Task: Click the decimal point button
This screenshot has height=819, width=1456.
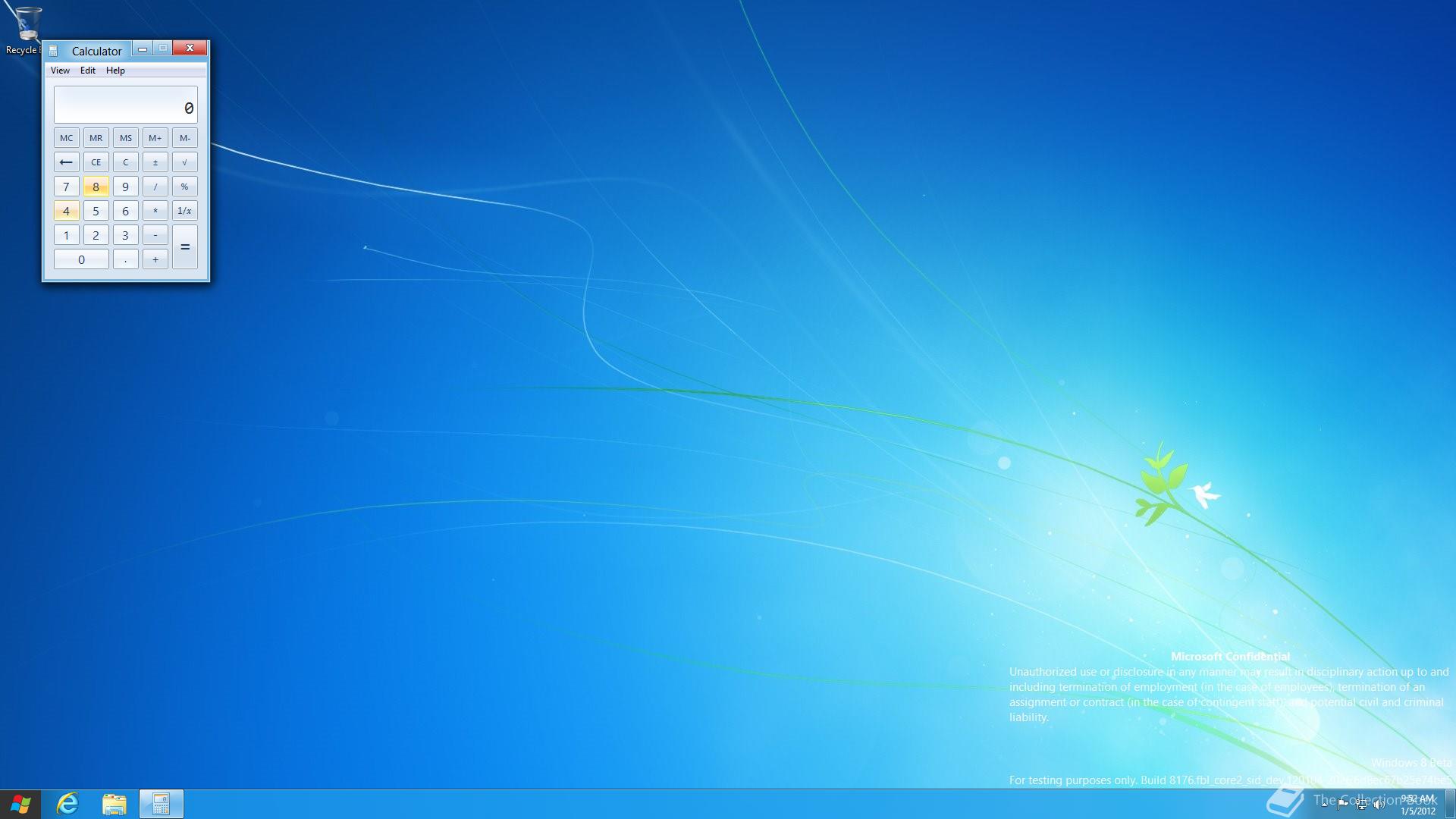Action: coord(125,259)
